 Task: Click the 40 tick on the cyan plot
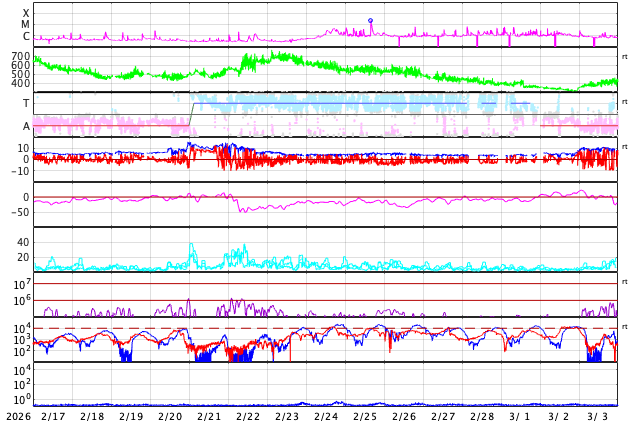[23, 243]
